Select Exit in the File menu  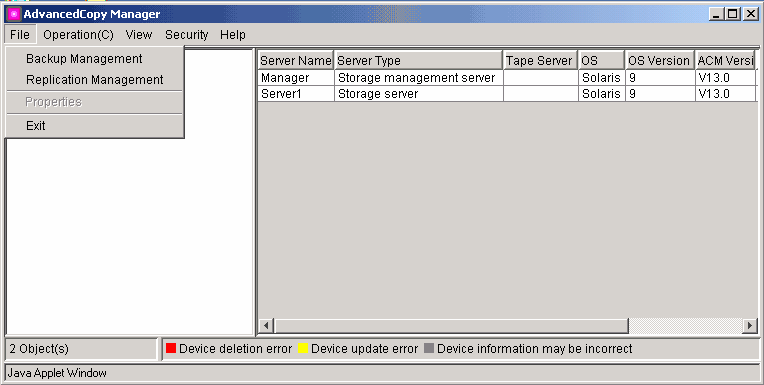click(95, 126)
